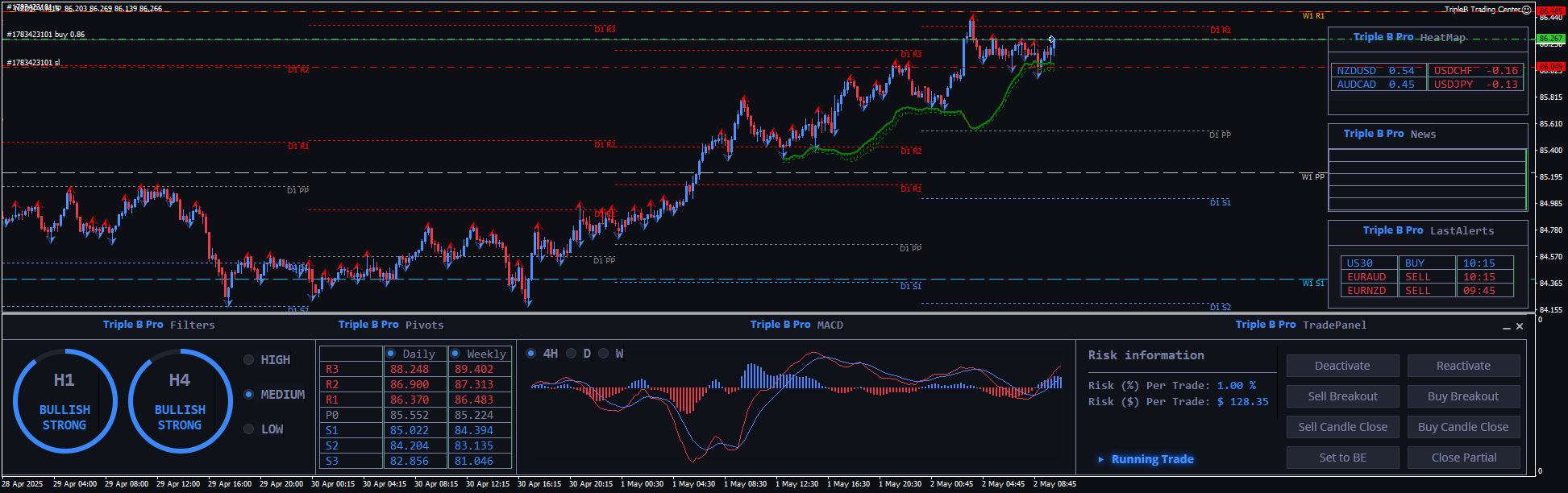The height and width of the screenshot is (493, 1568).
Task: Switch MACD to the W timeframe
Action: click(604, 354)
